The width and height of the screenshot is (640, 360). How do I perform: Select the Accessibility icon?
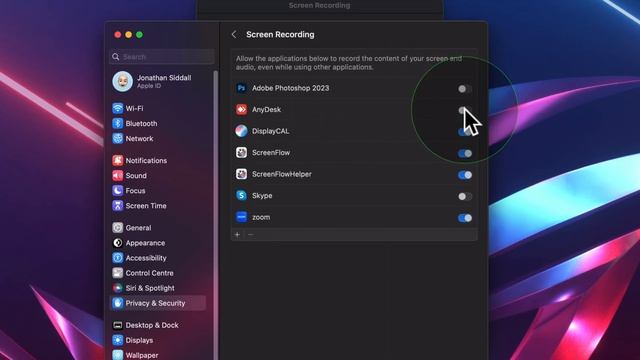118,258
